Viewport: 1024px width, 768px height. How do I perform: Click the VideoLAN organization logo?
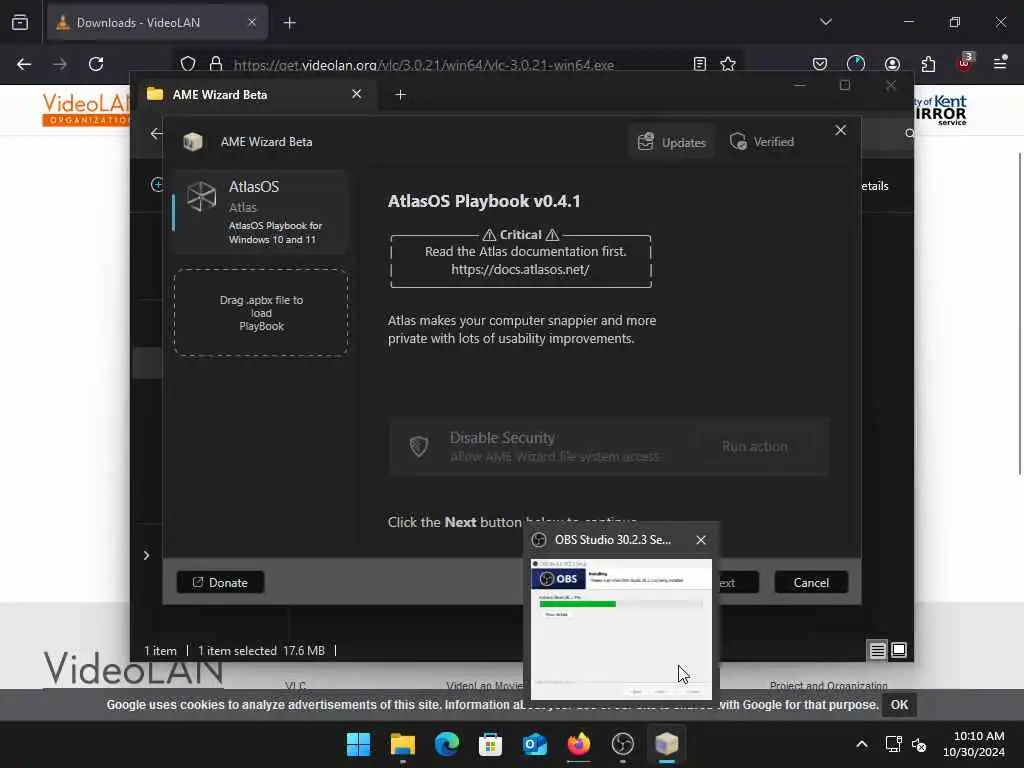(86, 109)
